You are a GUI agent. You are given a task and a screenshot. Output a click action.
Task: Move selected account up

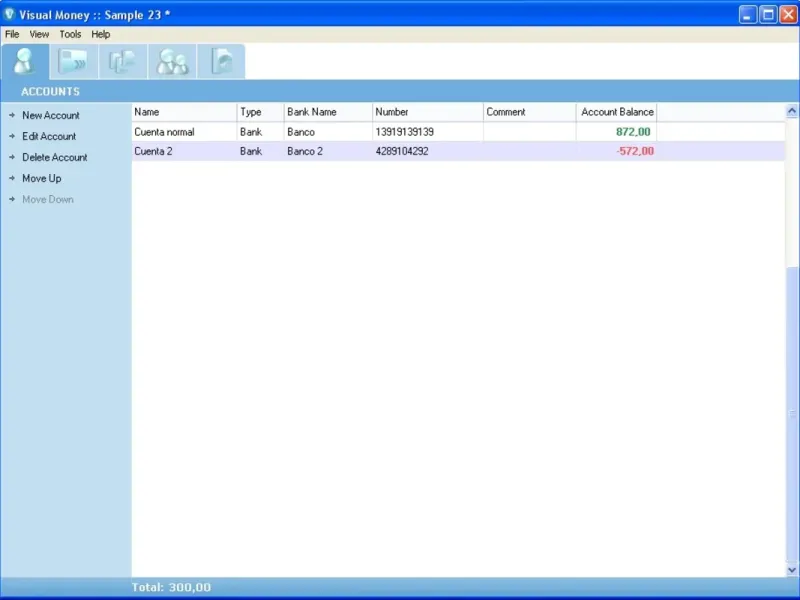[x=42, y=178]
